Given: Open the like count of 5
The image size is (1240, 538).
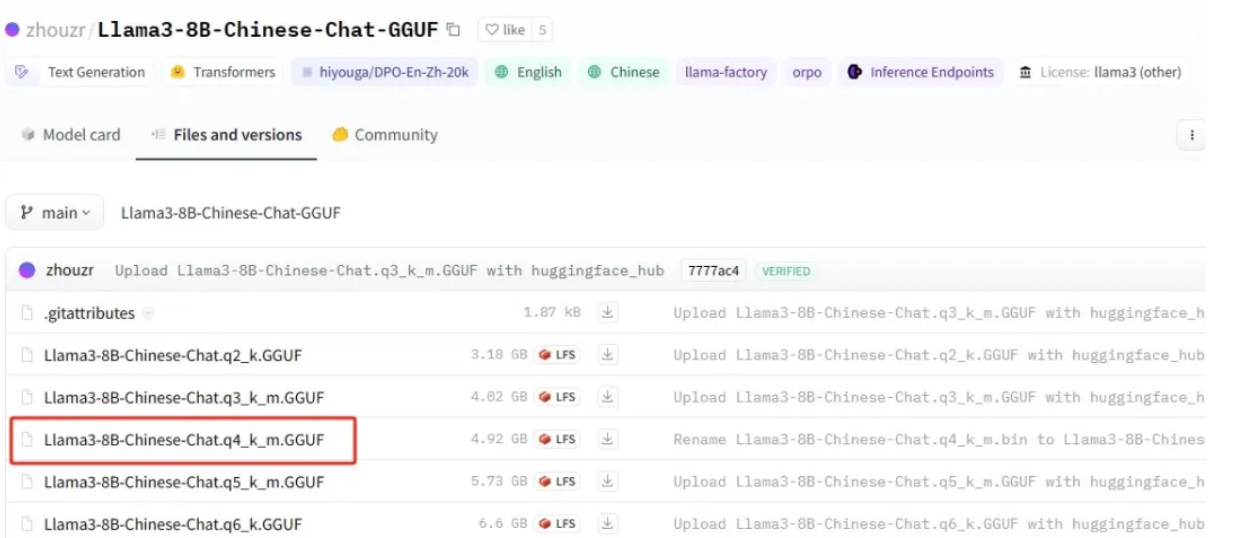Looking at the screenshot, I should 542,30.
